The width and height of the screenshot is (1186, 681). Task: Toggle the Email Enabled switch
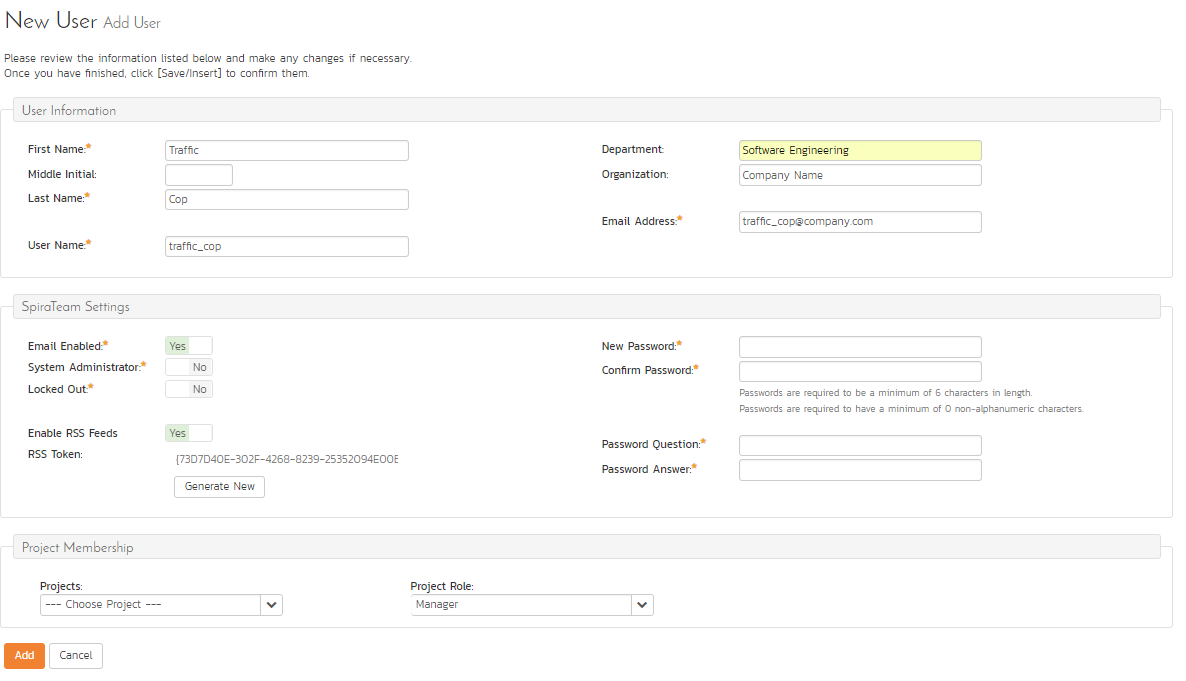click(x=189, y=346)
